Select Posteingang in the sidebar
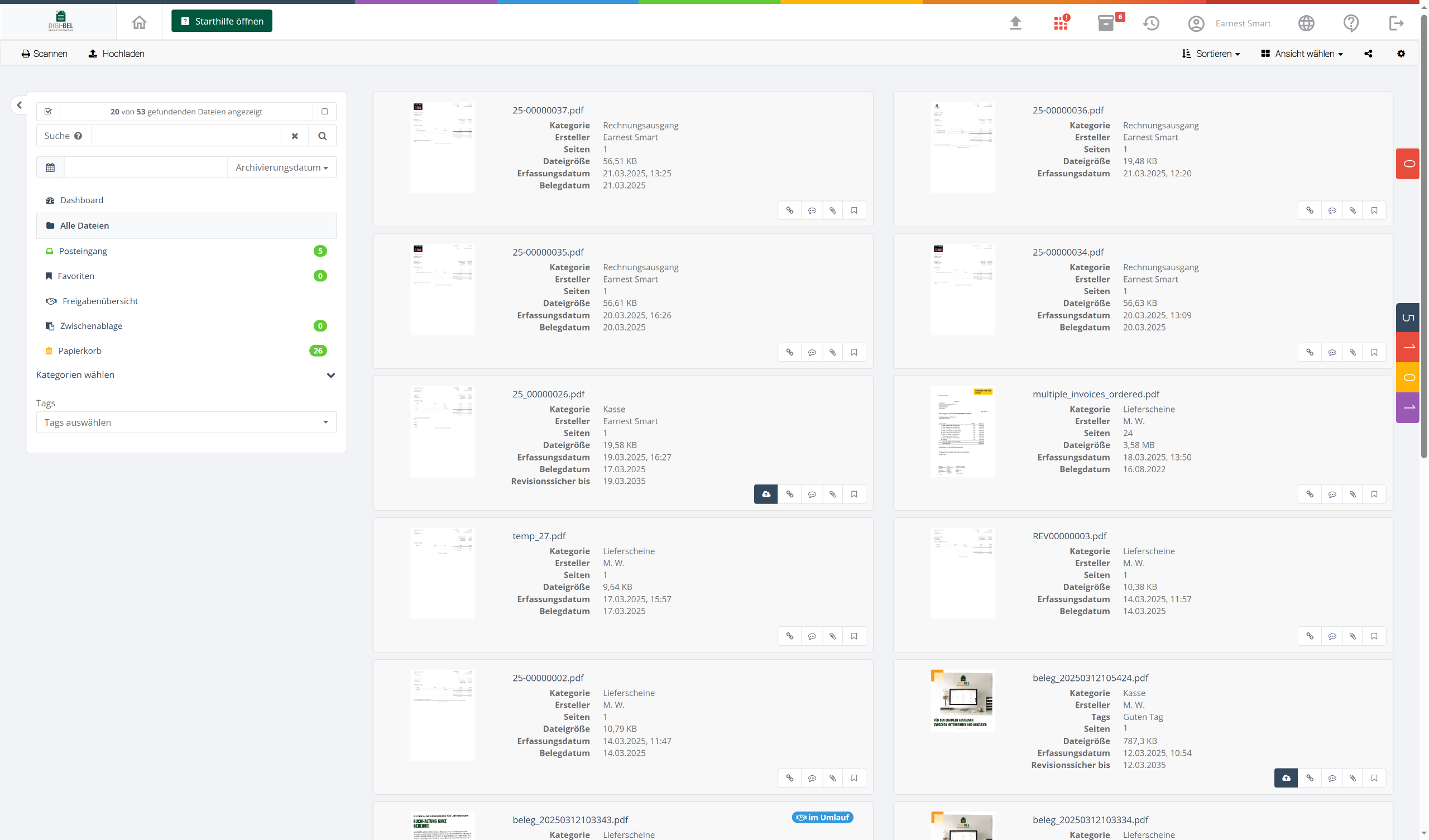This screenshot has width=1429, height=840. pos(83,251)
